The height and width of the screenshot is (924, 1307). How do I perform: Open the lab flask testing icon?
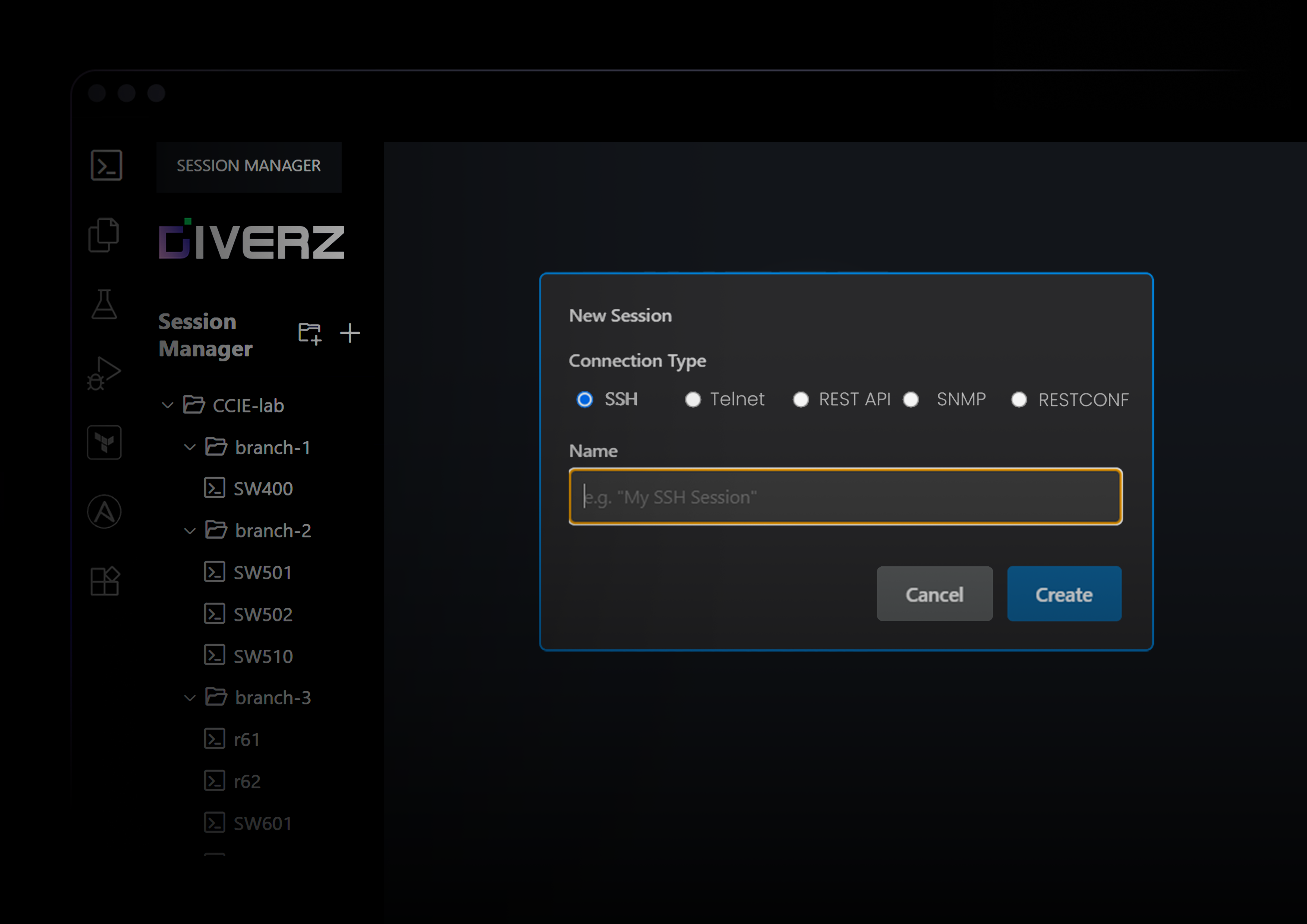[x=104, y=304]
